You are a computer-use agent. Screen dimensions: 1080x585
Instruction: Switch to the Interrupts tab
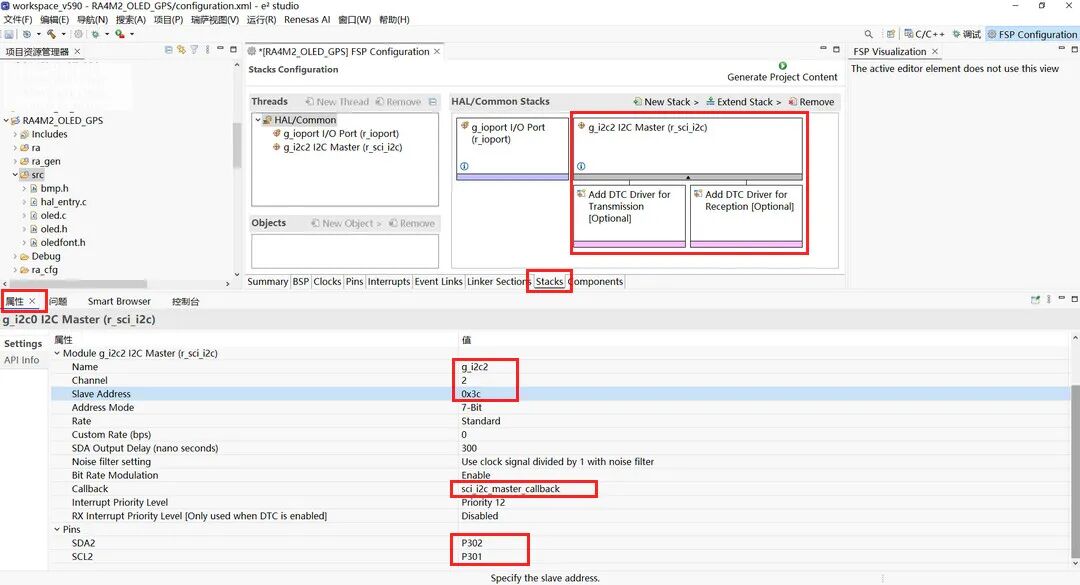point(388,281)
